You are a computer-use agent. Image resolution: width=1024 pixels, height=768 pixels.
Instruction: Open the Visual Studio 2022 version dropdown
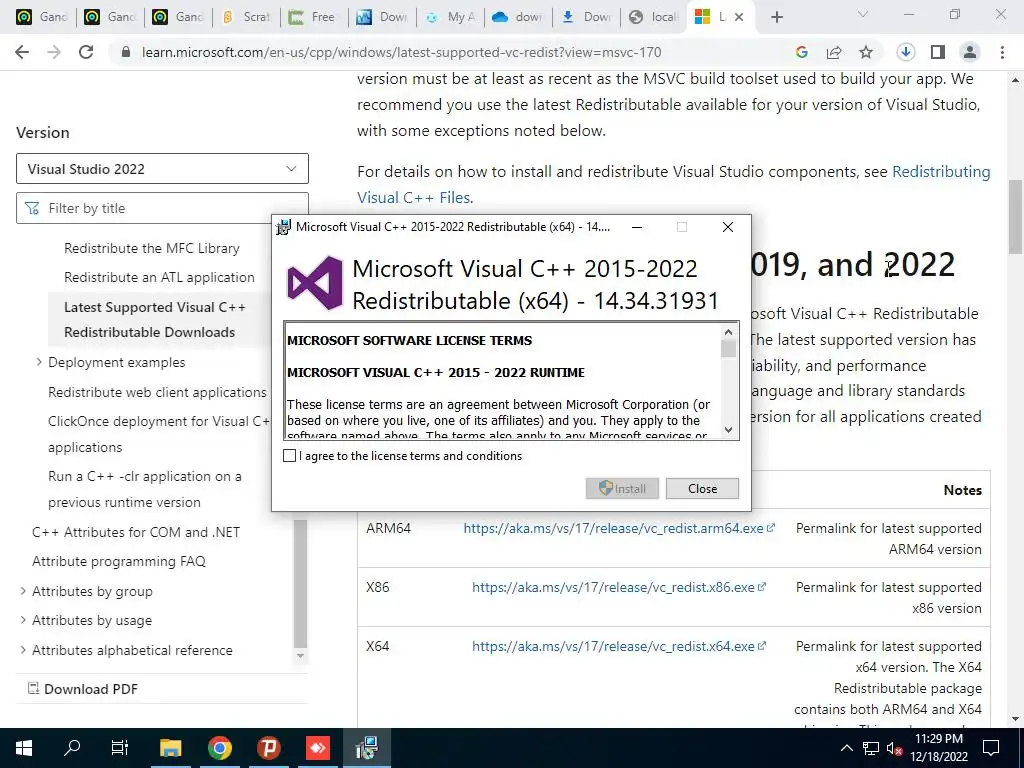pyautogui.click(x=162, y=168)
